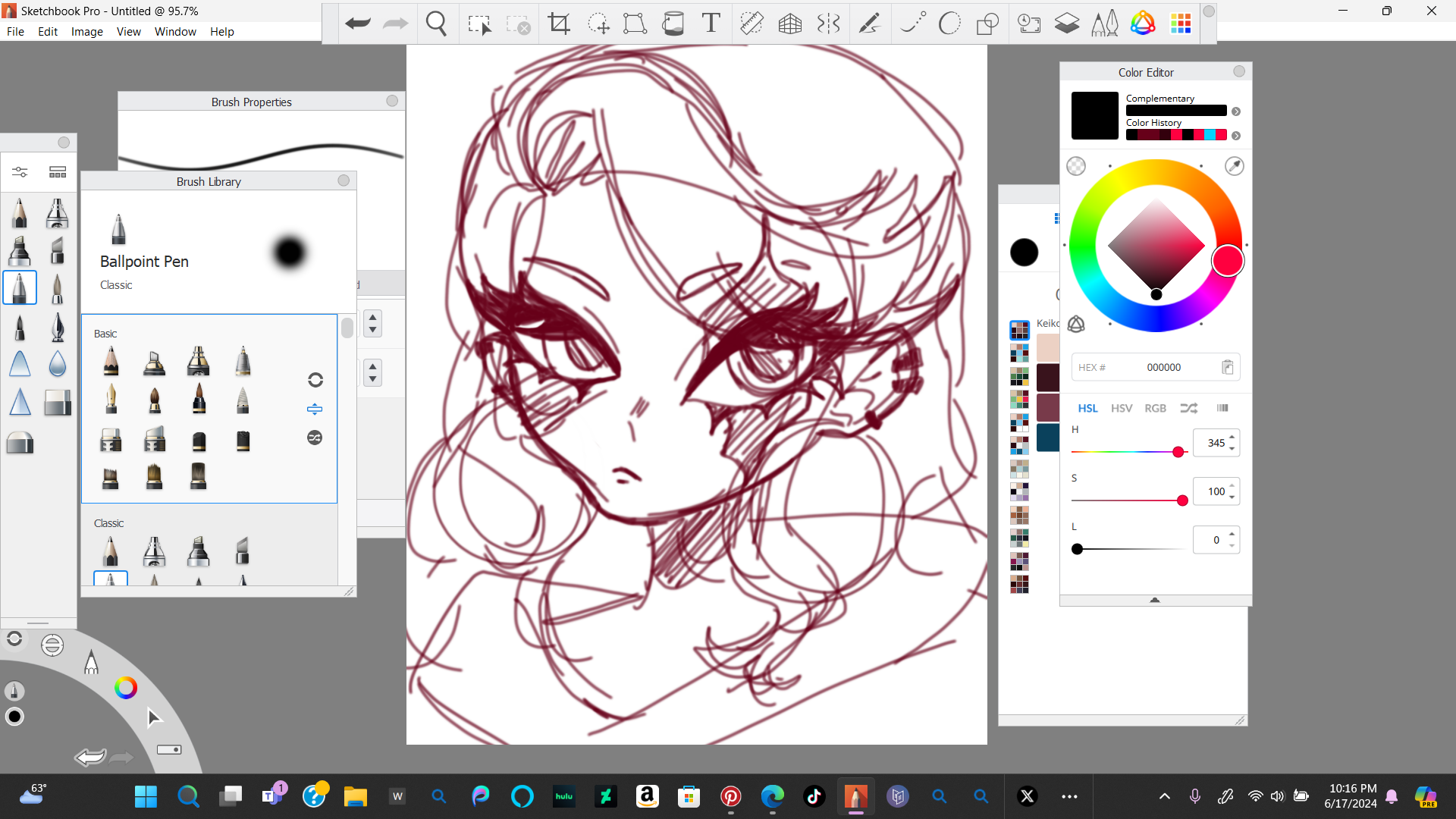Open the Copic Color Library grid icon
1456x819 pixels.
[x=1181, y=24]
